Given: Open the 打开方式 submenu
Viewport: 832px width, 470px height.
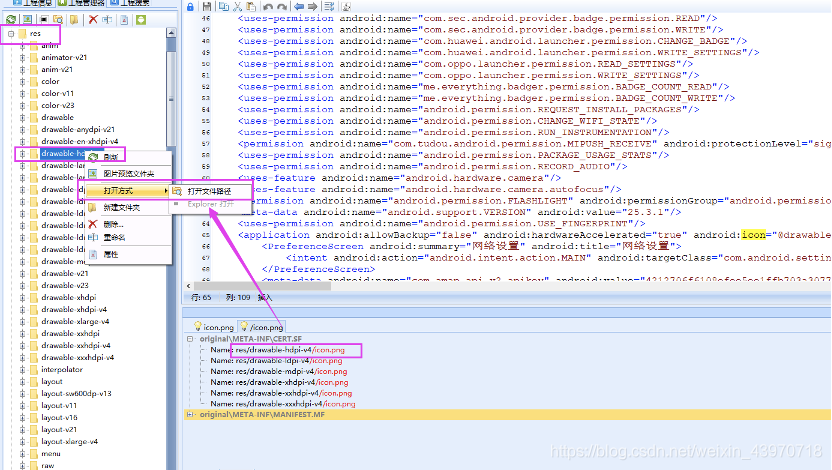Looking at the screenshot, I should pos(129,190).
